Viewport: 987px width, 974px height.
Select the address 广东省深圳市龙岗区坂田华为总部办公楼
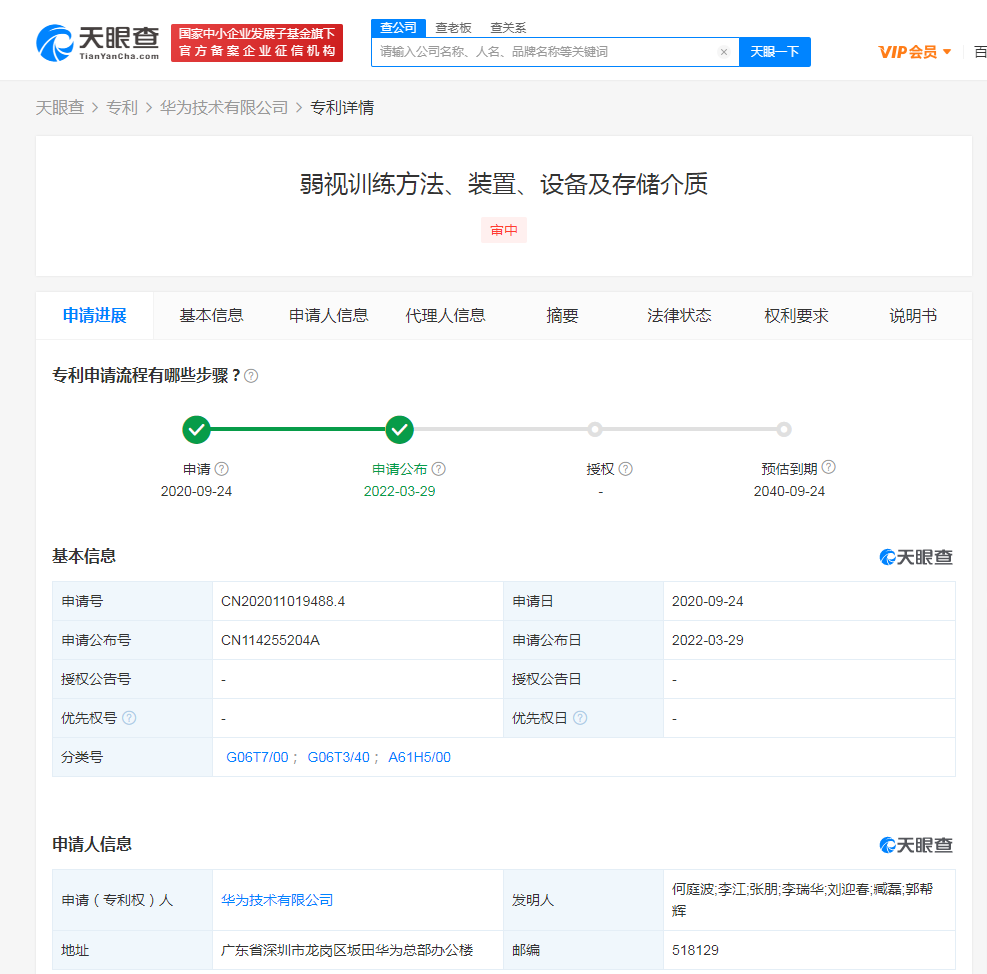tap(347, 950)
